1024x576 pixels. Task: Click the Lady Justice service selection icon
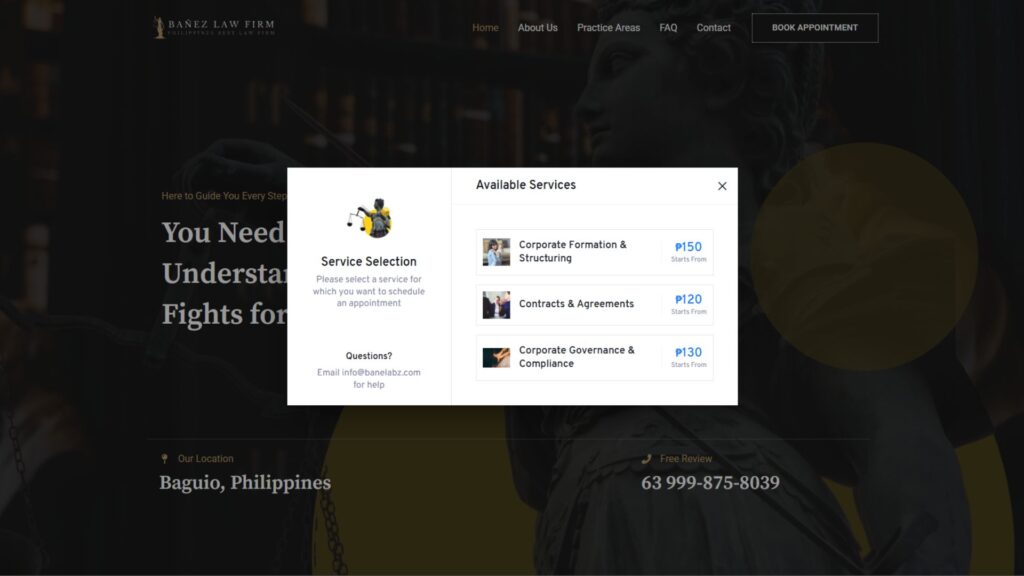(x=370, y=217)
